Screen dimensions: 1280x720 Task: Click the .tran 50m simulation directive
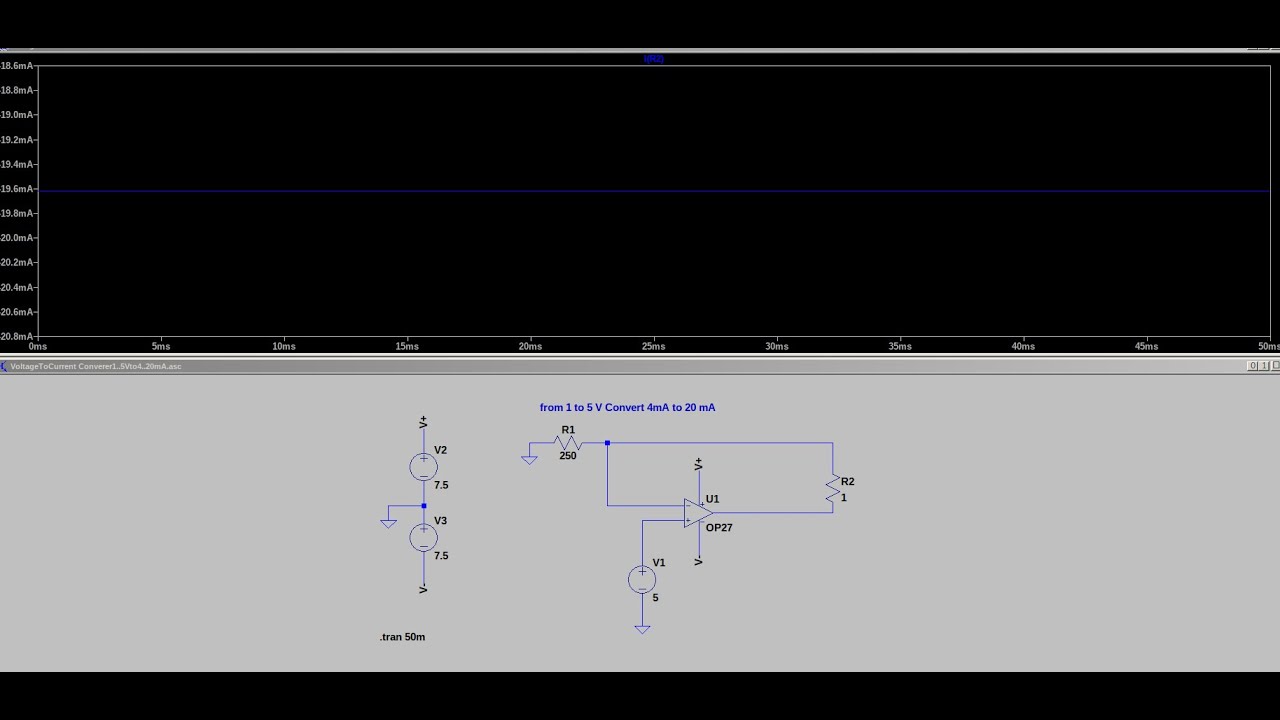[x=402, y=637]
